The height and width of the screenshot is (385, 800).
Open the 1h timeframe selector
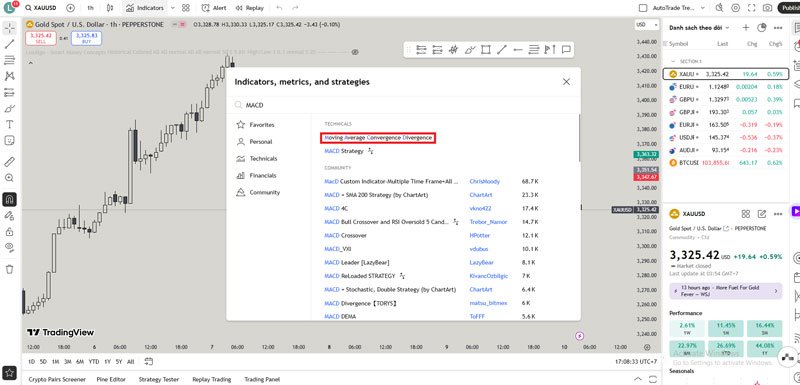coord(90,8)
